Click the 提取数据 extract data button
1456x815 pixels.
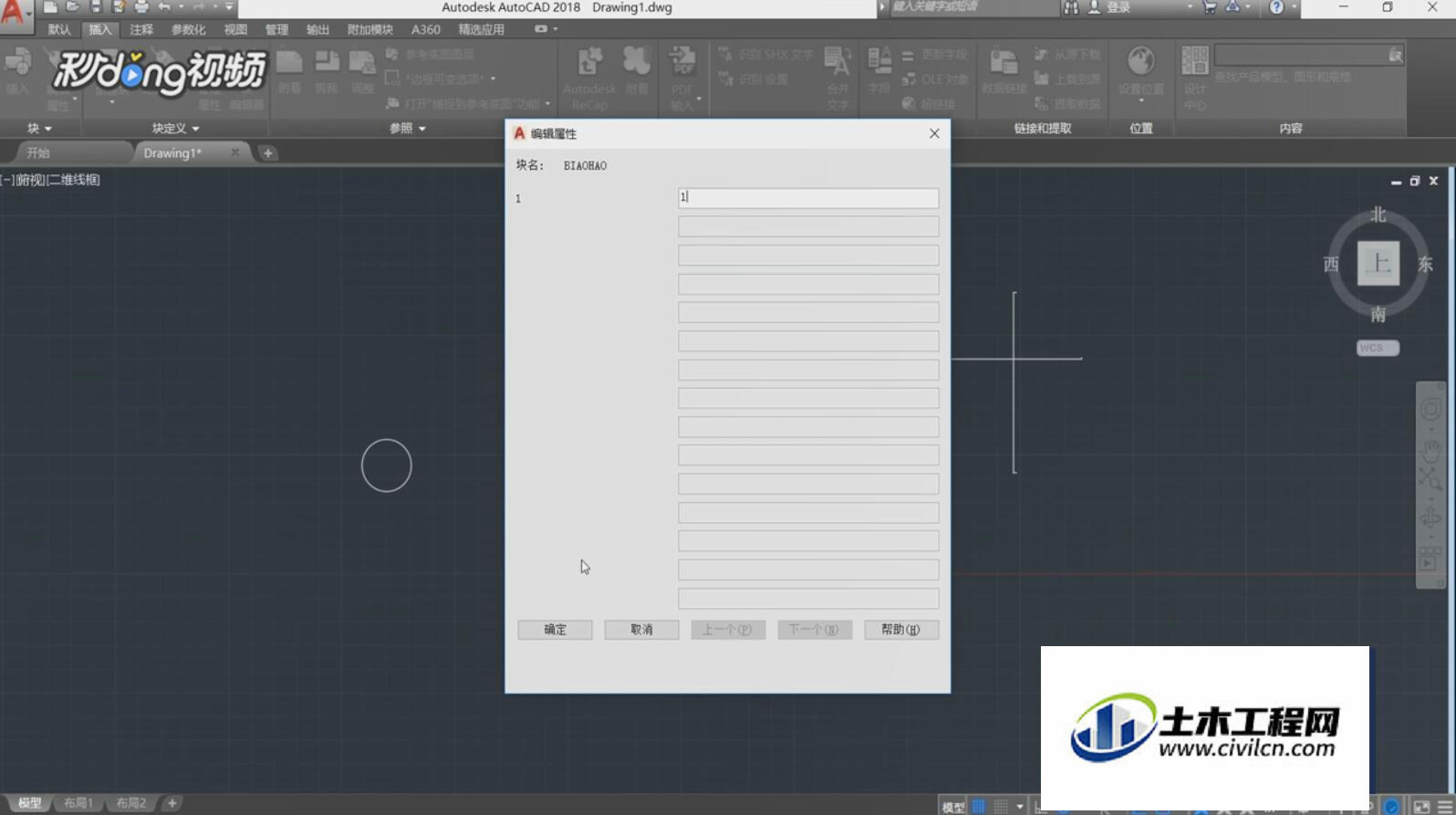click(x=1067, y=104)
